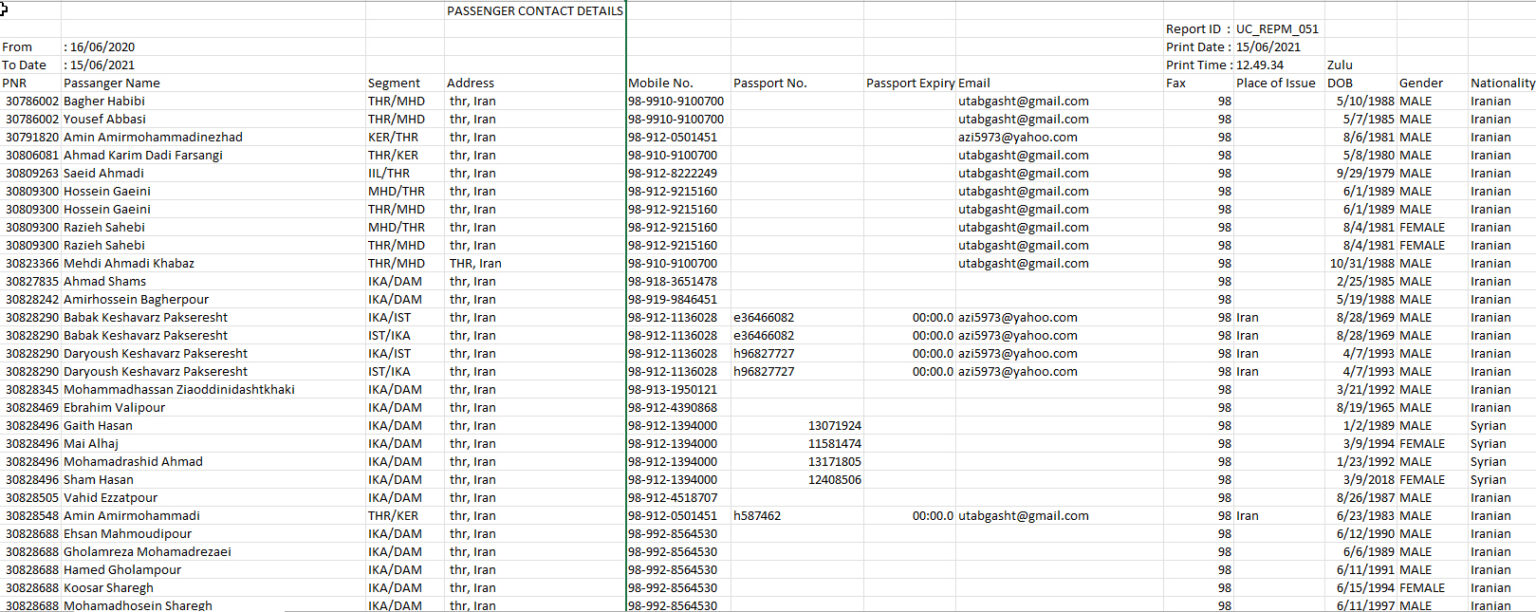
Task: Select the Passport Expiry header cell
Action: tap(910, 83)
